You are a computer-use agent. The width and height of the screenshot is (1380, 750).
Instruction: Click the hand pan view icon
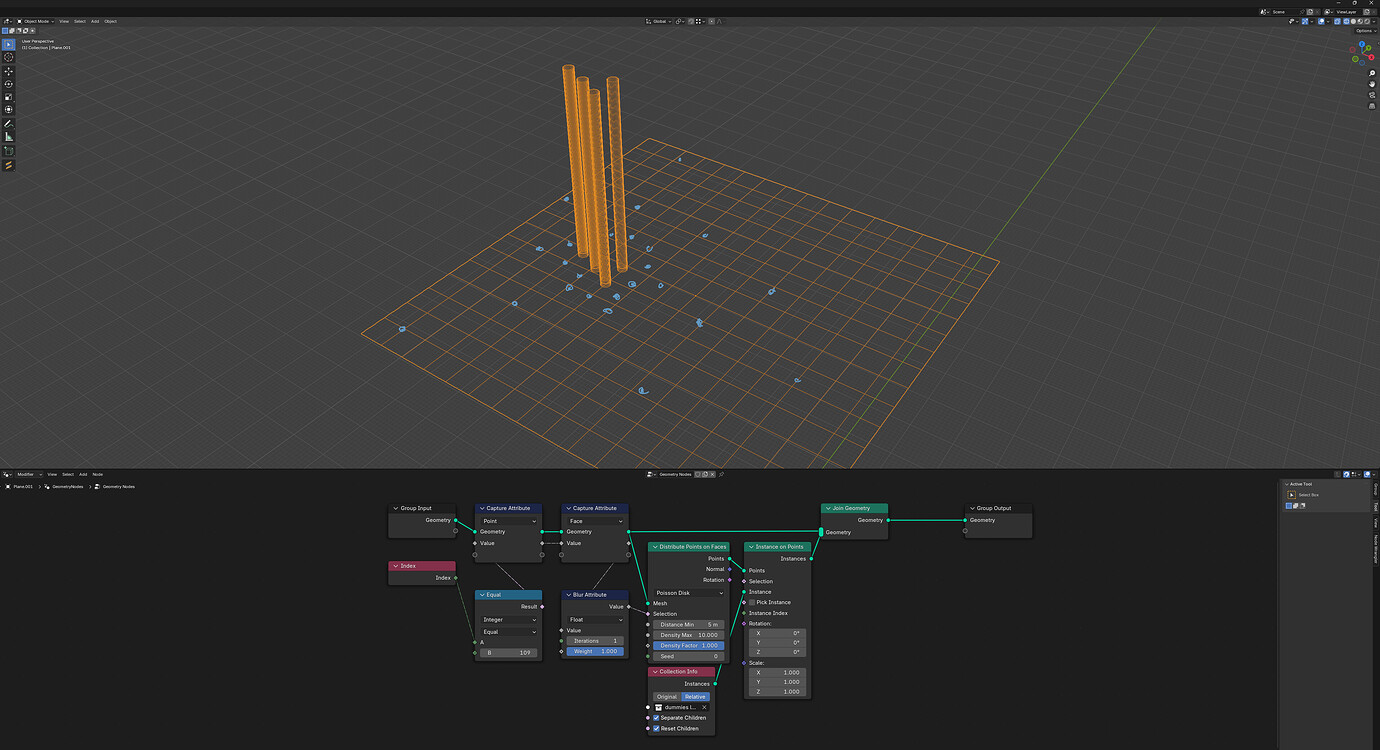click(x=1372, y=83)
